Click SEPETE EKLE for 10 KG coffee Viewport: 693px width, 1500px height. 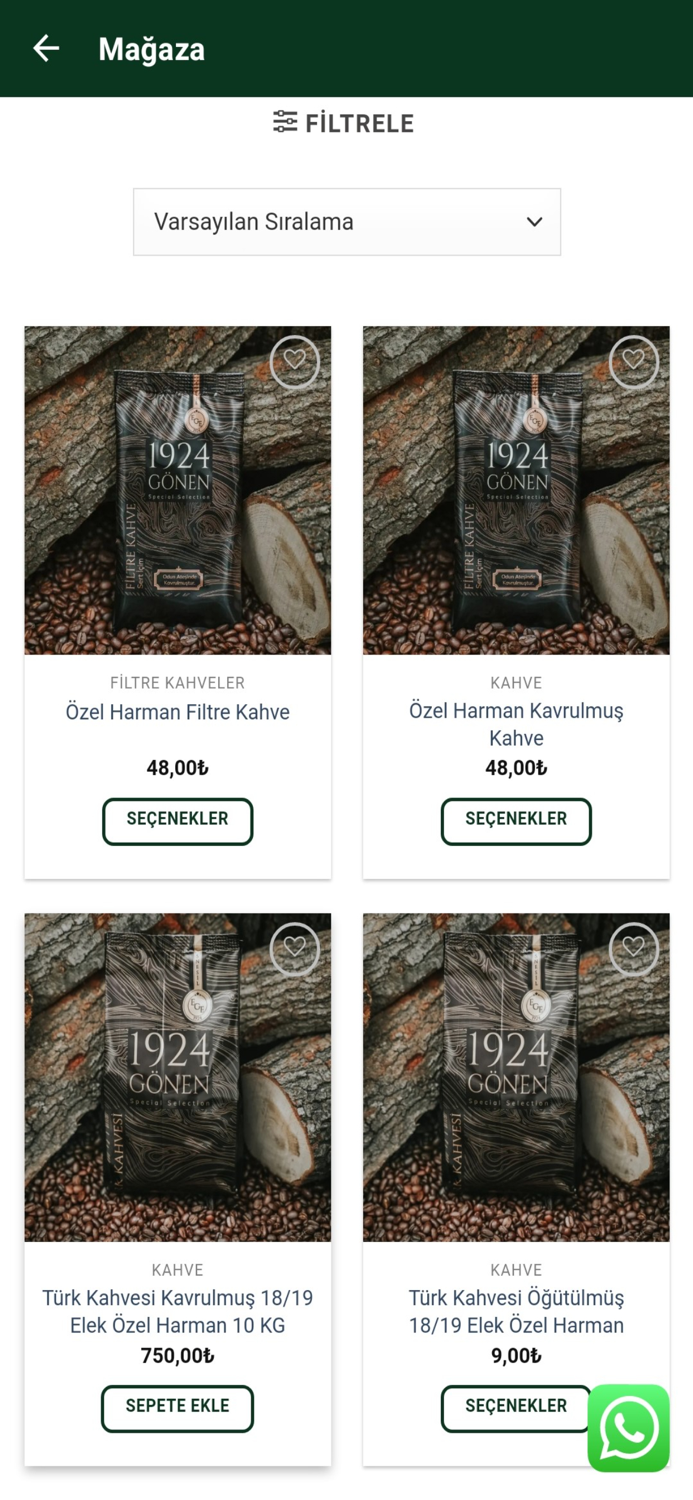coord(178,1408)
